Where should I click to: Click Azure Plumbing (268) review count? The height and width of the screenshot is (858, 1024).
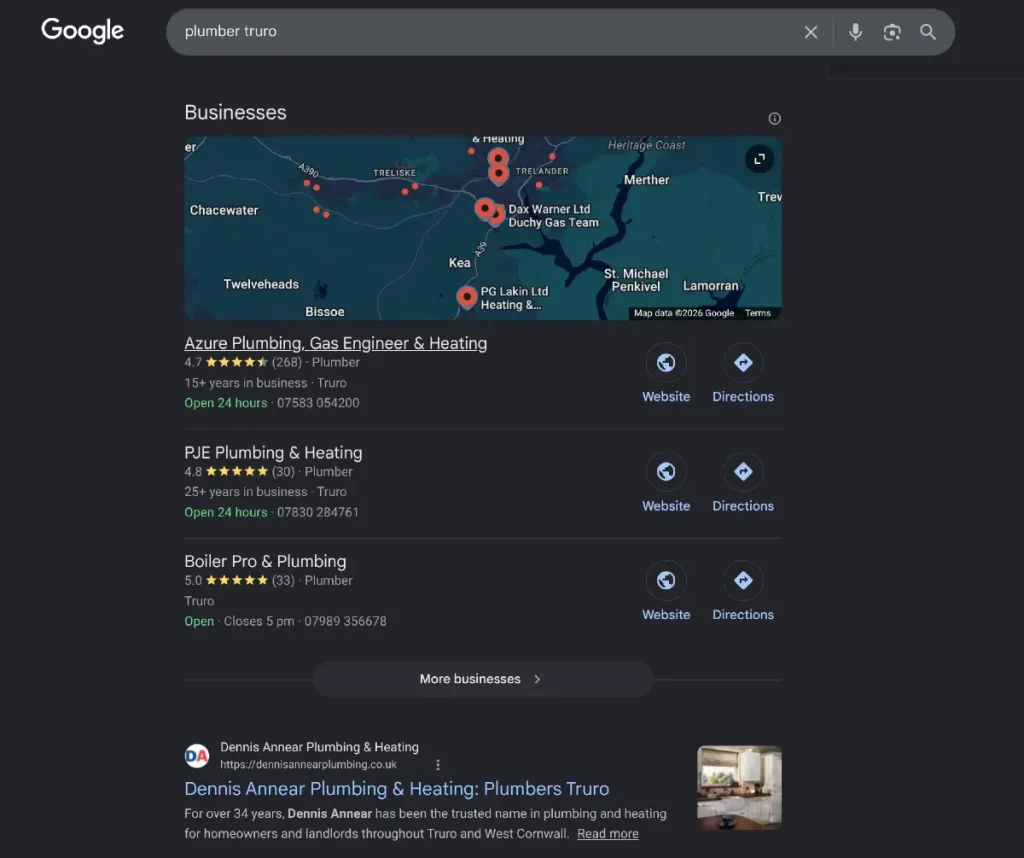(x=287, y=362)
